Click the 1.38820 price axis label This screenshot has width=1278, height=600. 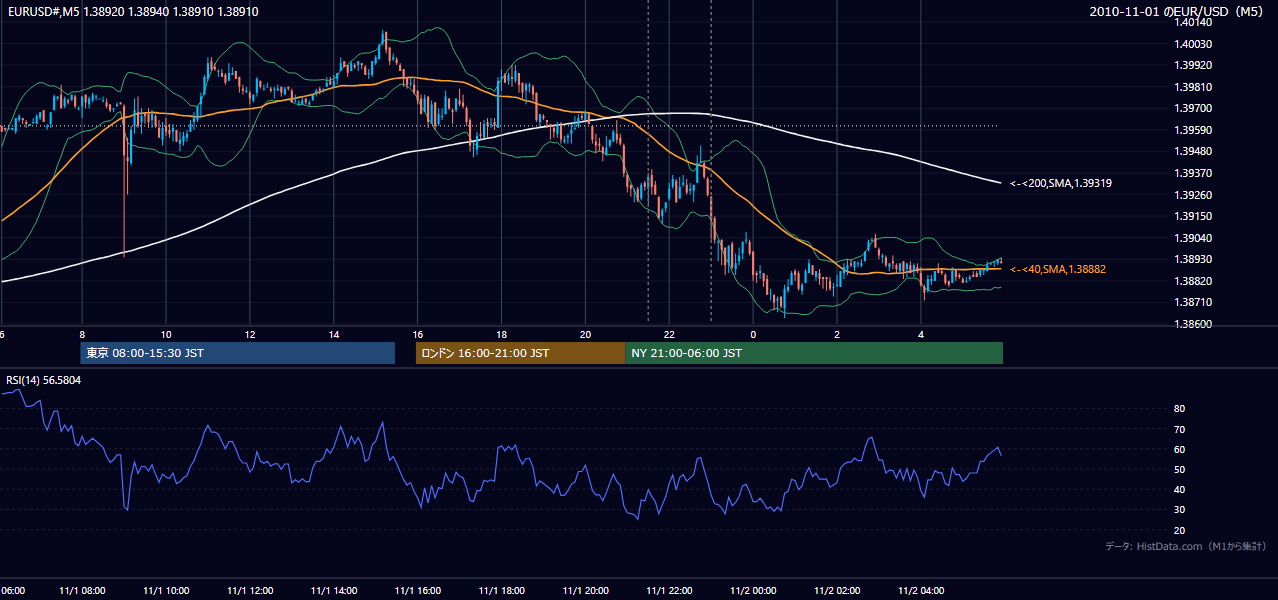pyautogui.click(x=1195, y=281)
